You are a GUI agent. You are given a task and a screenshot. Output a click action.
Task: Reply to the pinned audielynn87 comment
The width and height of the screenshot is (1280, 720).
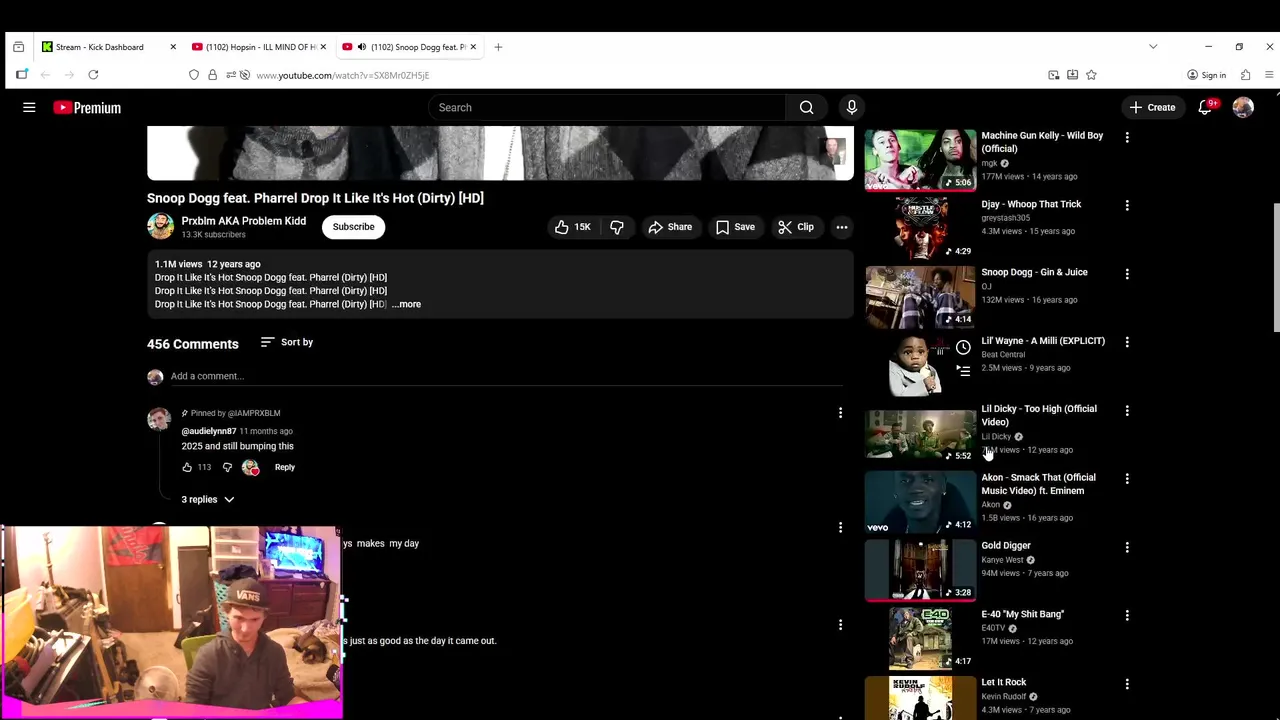click(285, 467)
